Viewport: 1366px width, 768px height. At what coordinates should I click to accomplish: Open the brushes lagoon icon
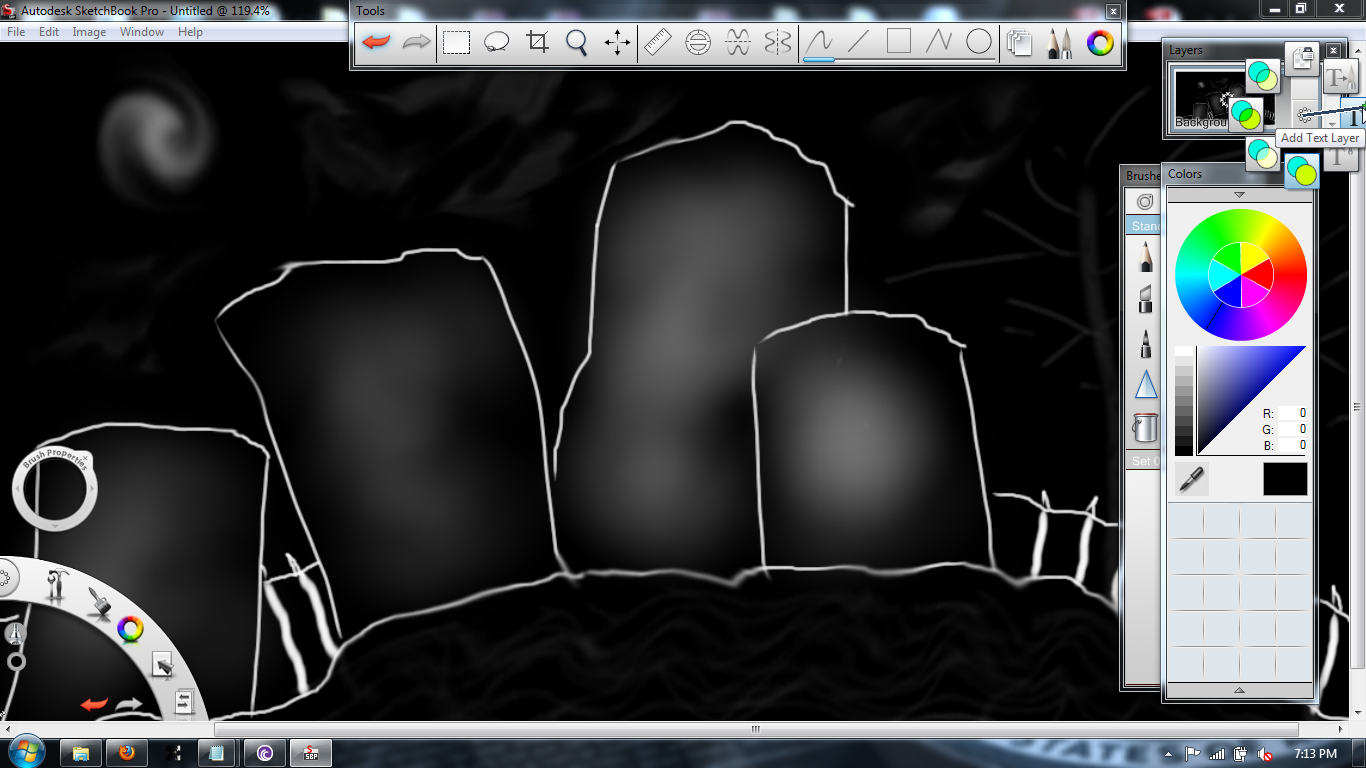[x=97, y=603]
